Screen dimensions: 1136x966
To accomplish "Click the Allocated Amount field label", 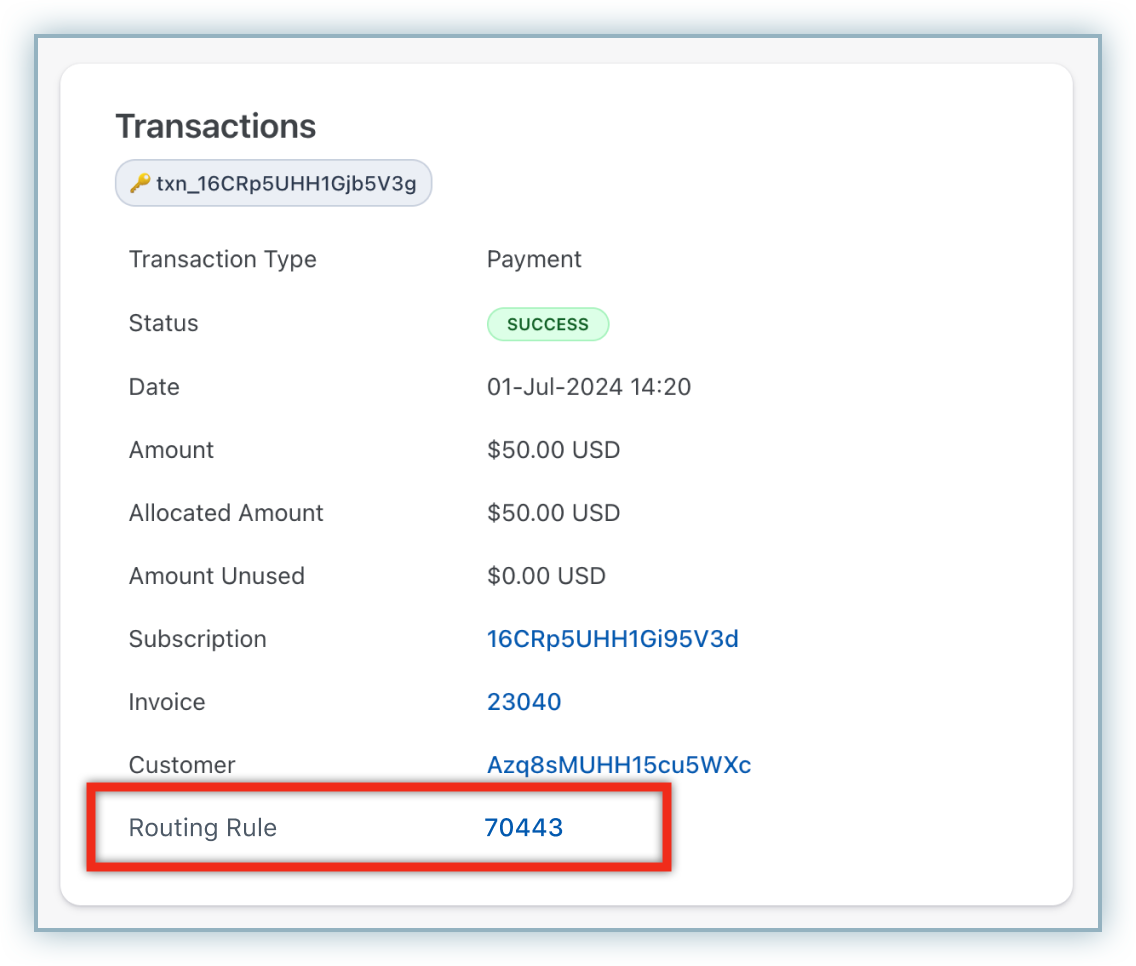I will (226, 513).
